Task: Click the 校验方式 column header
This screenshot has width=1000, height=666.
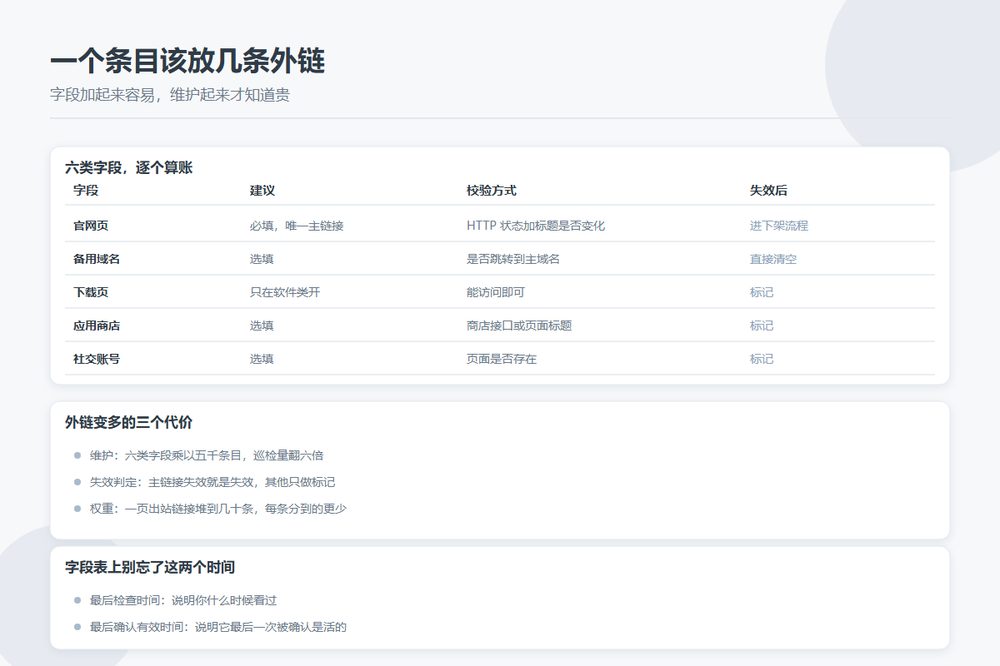Action: point(491,190)
